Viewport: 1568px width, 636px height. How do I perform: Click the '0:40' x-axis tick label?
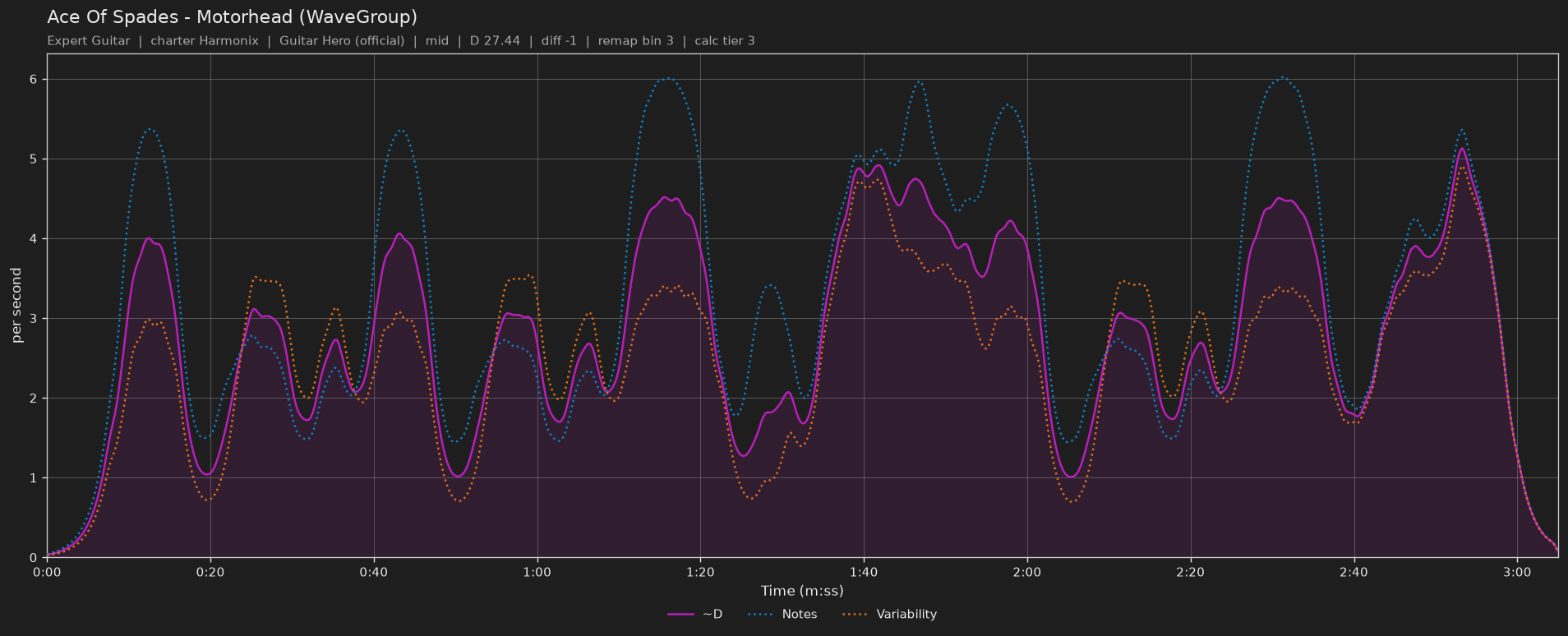click(x=374, y=572)
